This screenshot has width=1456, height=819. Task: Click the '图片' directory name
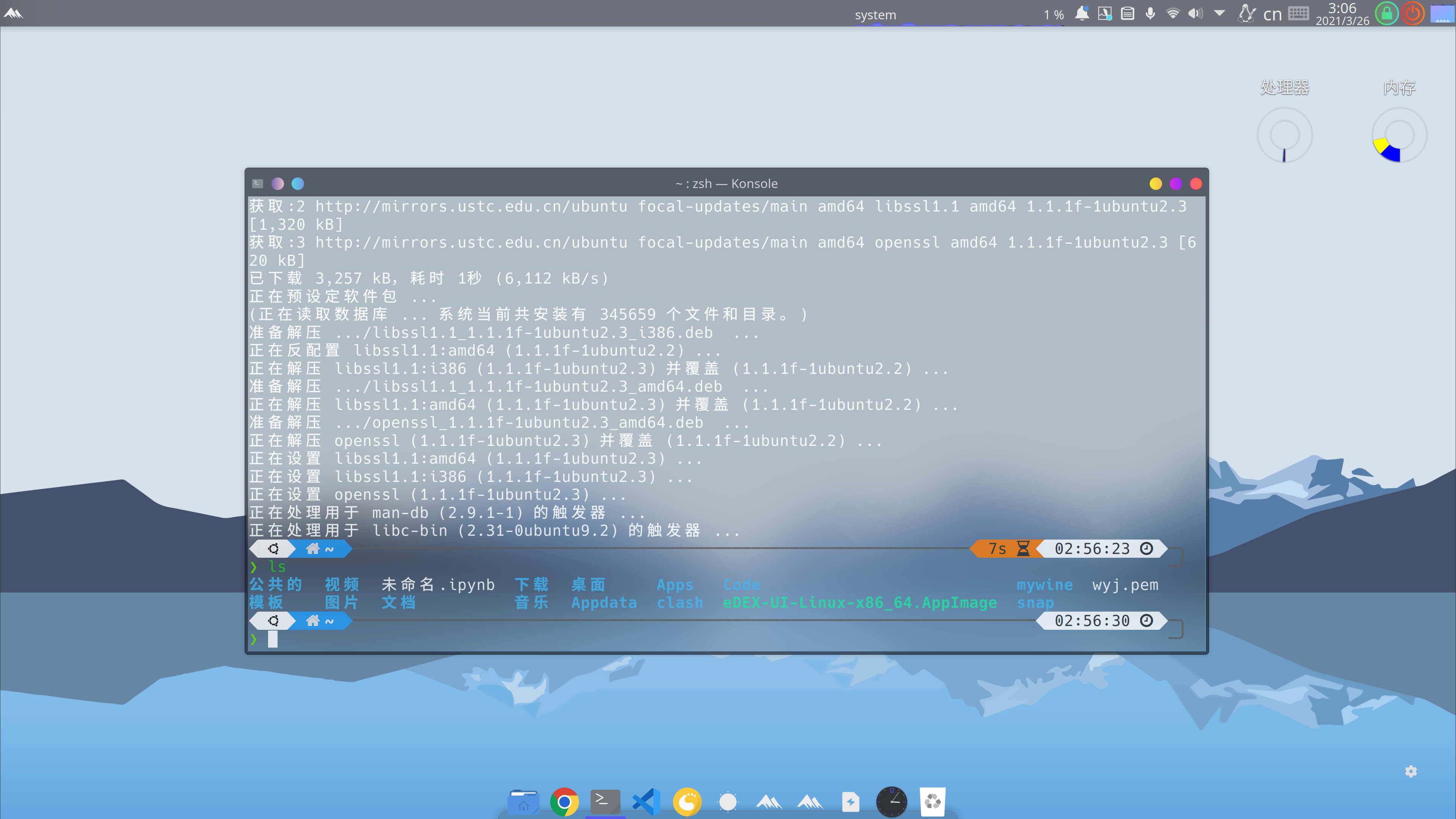coord(342,602)
